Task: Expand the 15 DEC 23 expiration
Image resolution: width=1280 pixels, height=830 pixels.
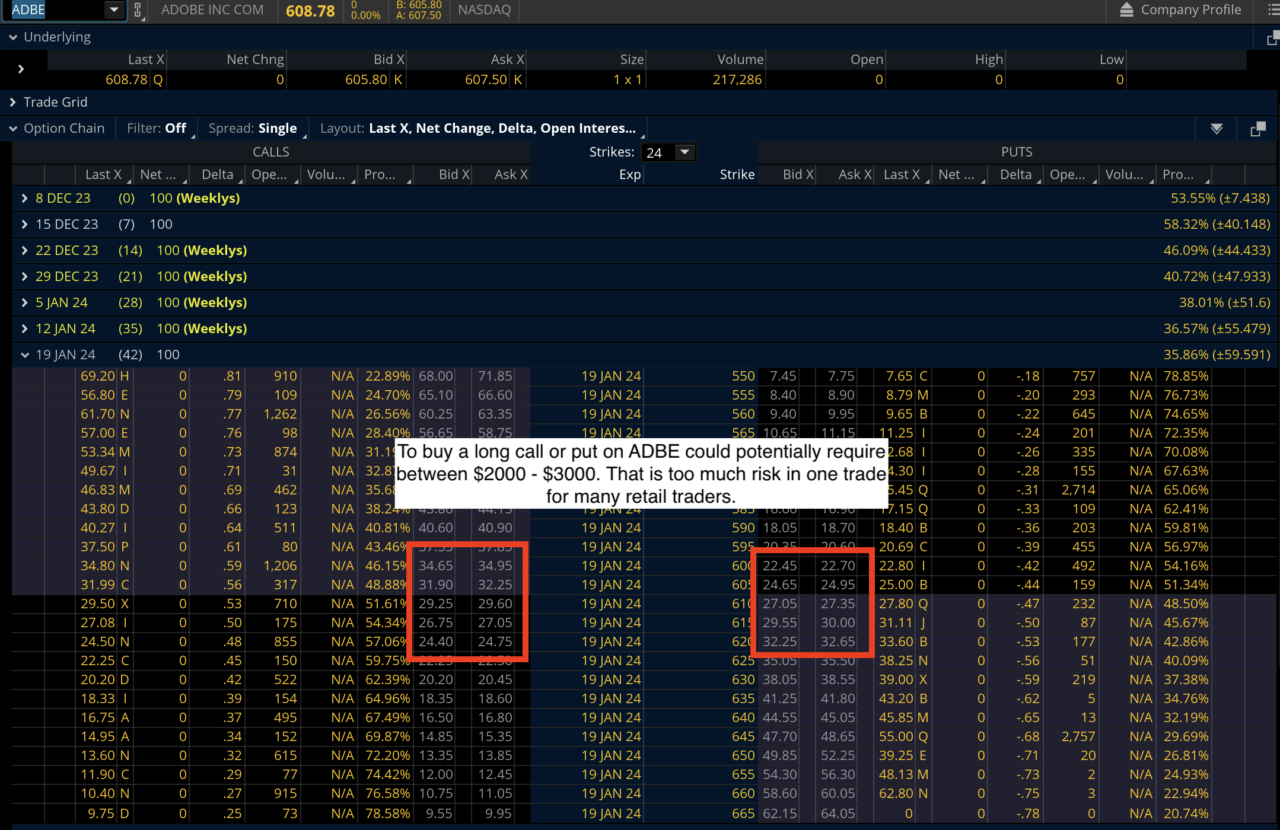Action: tap(25, 224)
